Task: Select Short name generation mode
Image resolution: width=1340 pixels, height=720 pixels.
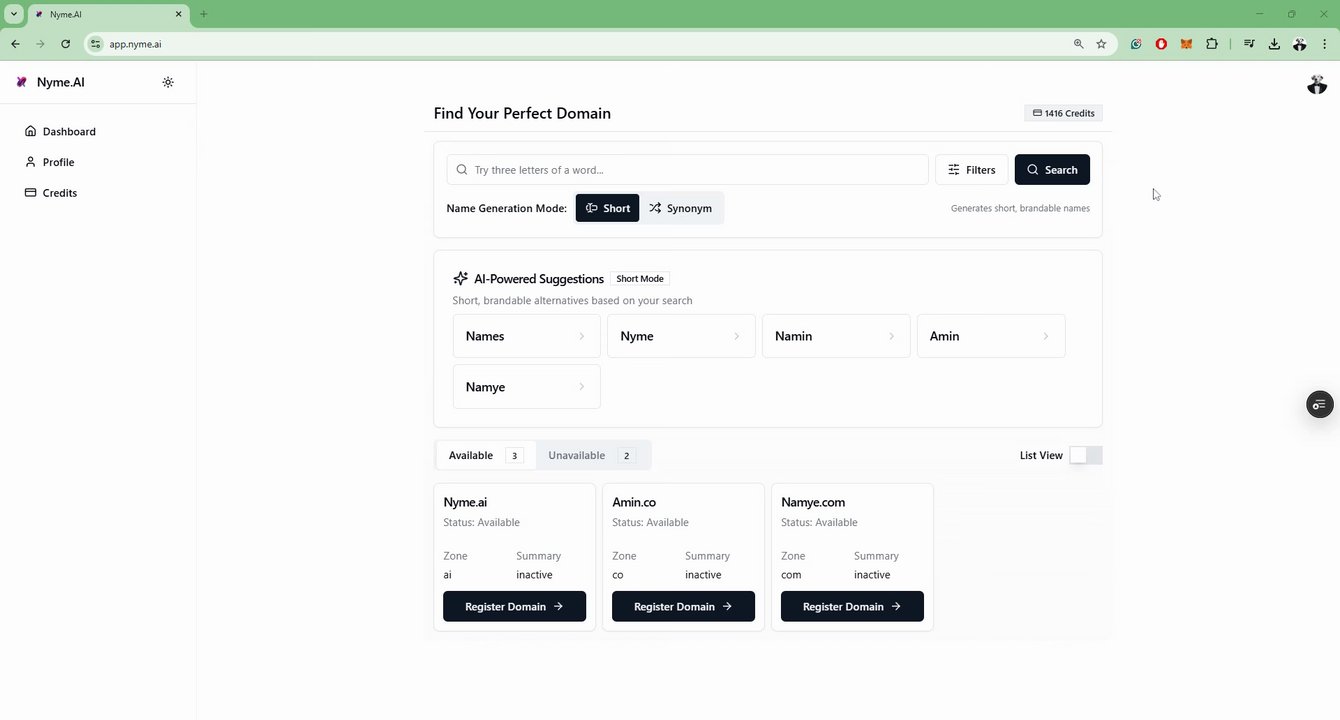Action: [x=607, y=208]
